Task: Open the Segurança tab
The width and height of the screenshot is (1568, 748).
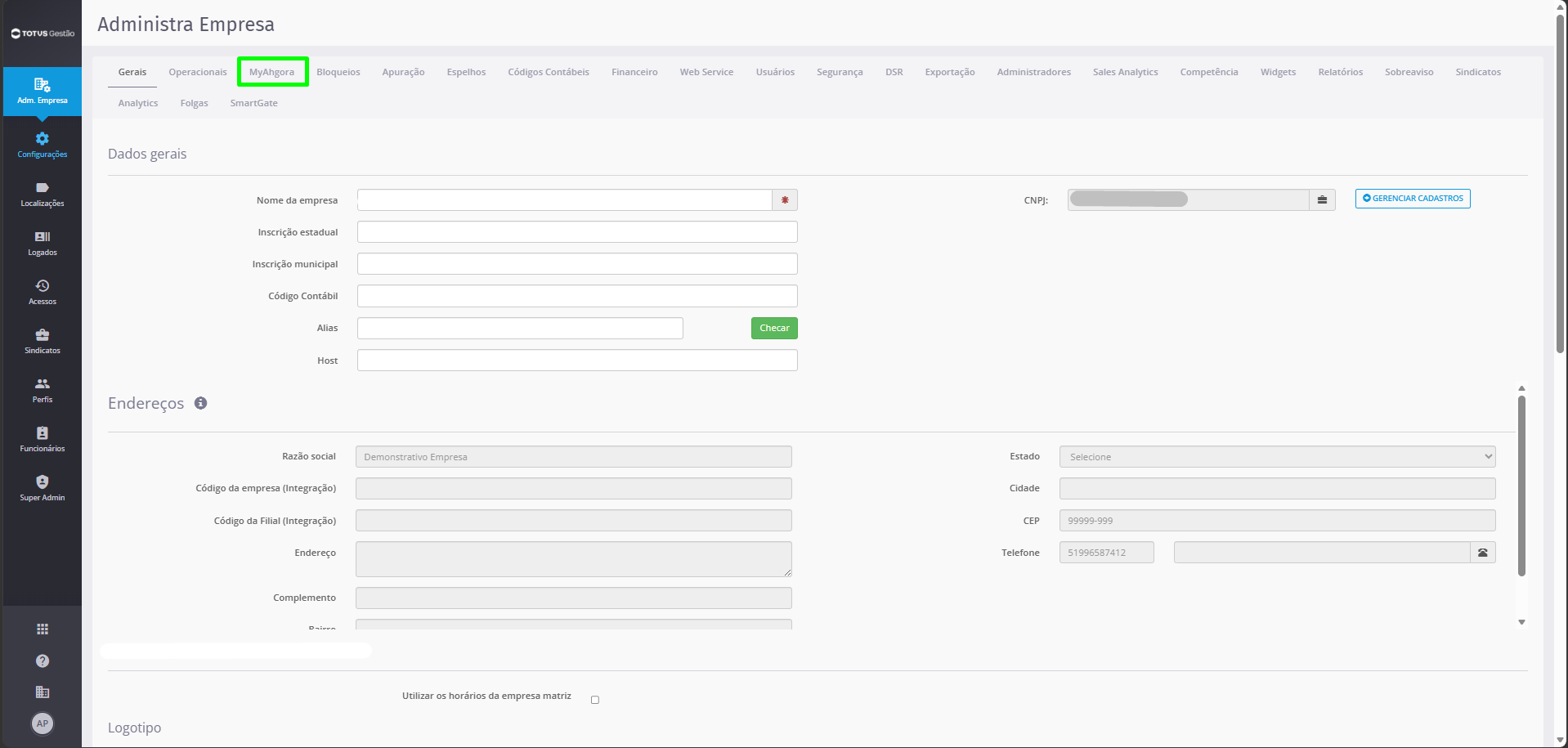Action: click(x=840, y=72)
